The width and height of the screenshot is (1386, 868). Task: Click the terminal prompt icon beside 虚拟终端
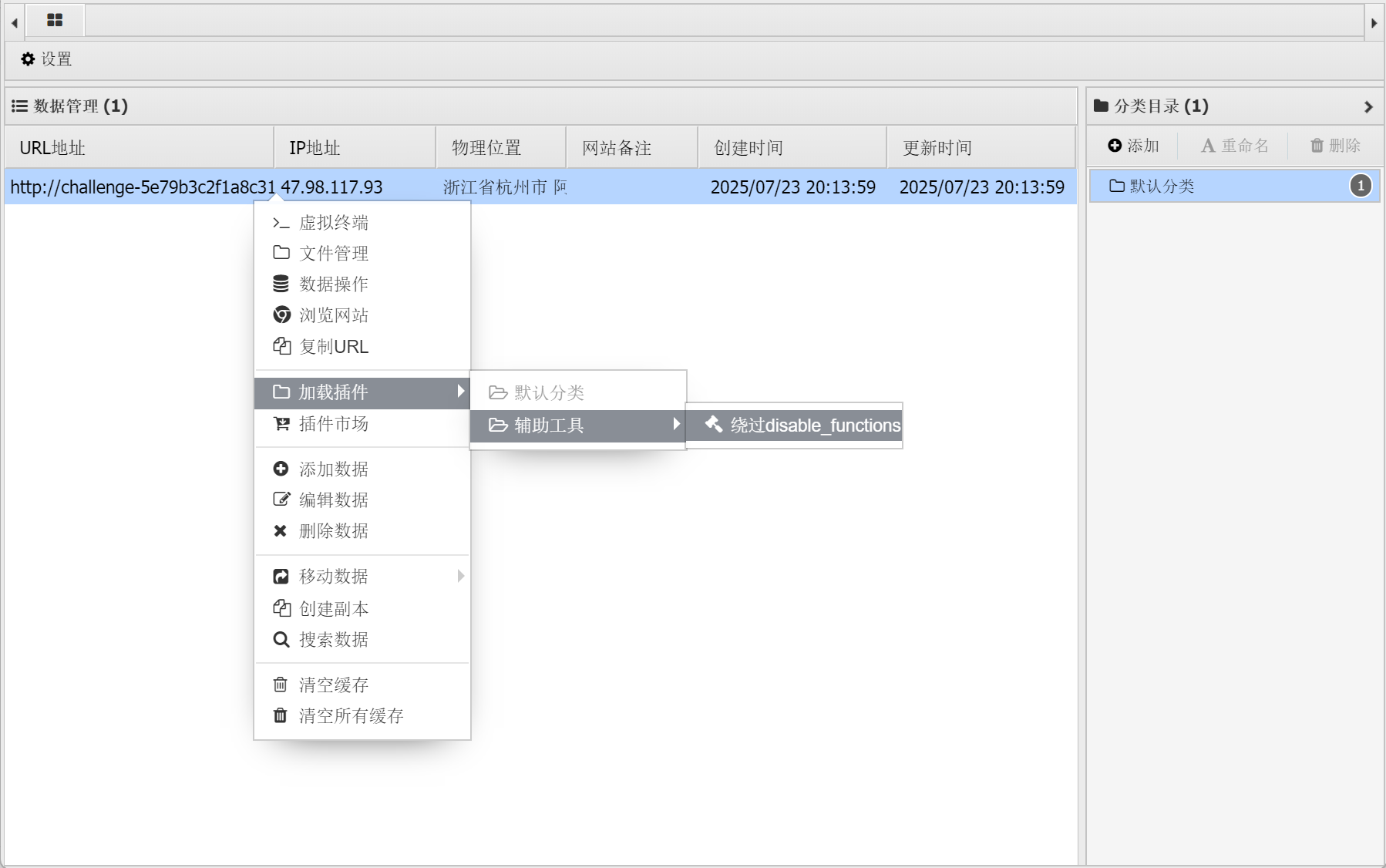click(x=281, y=223)
